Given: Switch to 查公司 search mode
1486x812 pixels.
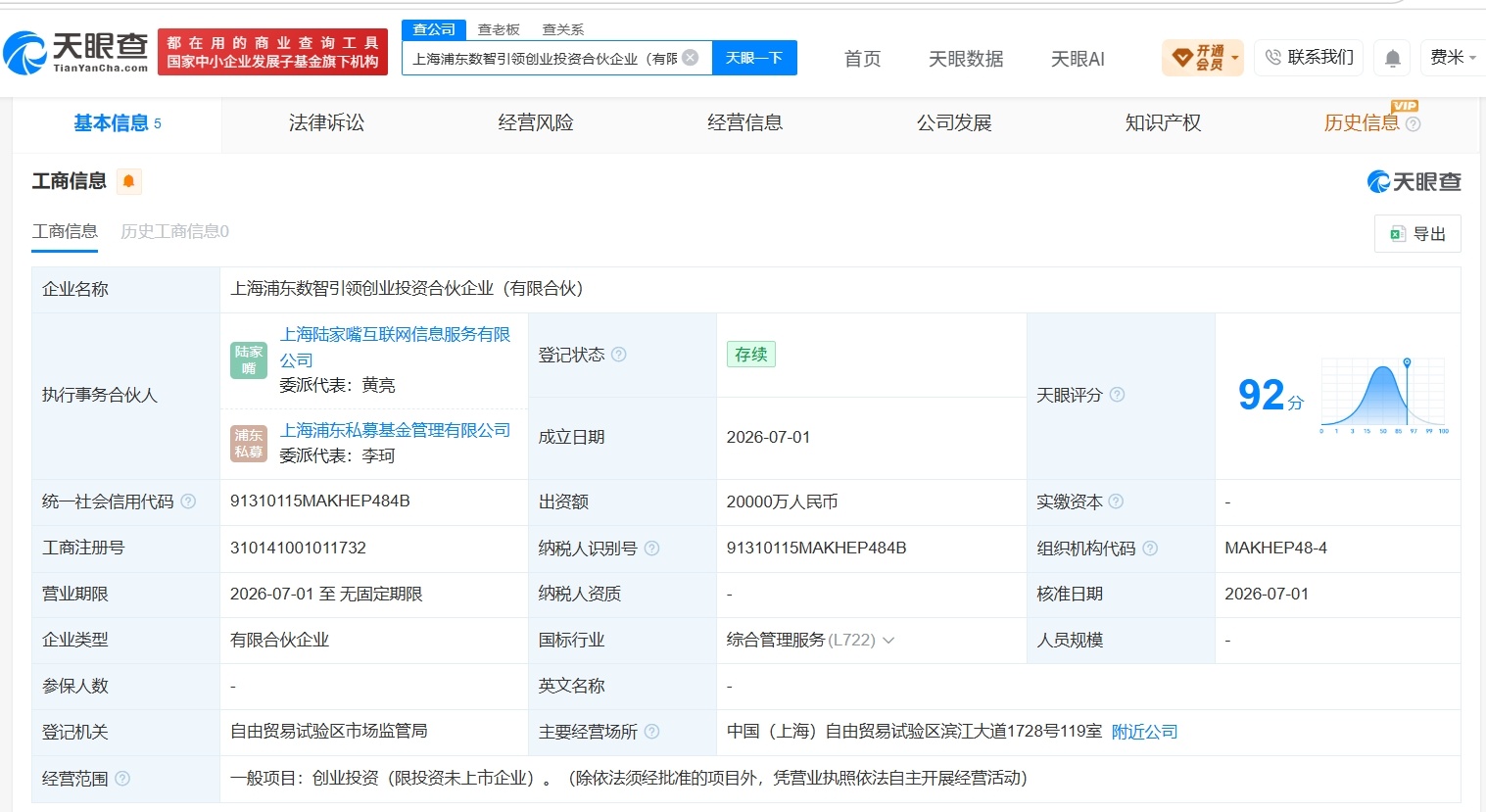Looking at the screenshot, I should pyautogui.click(x=434, y=29).
